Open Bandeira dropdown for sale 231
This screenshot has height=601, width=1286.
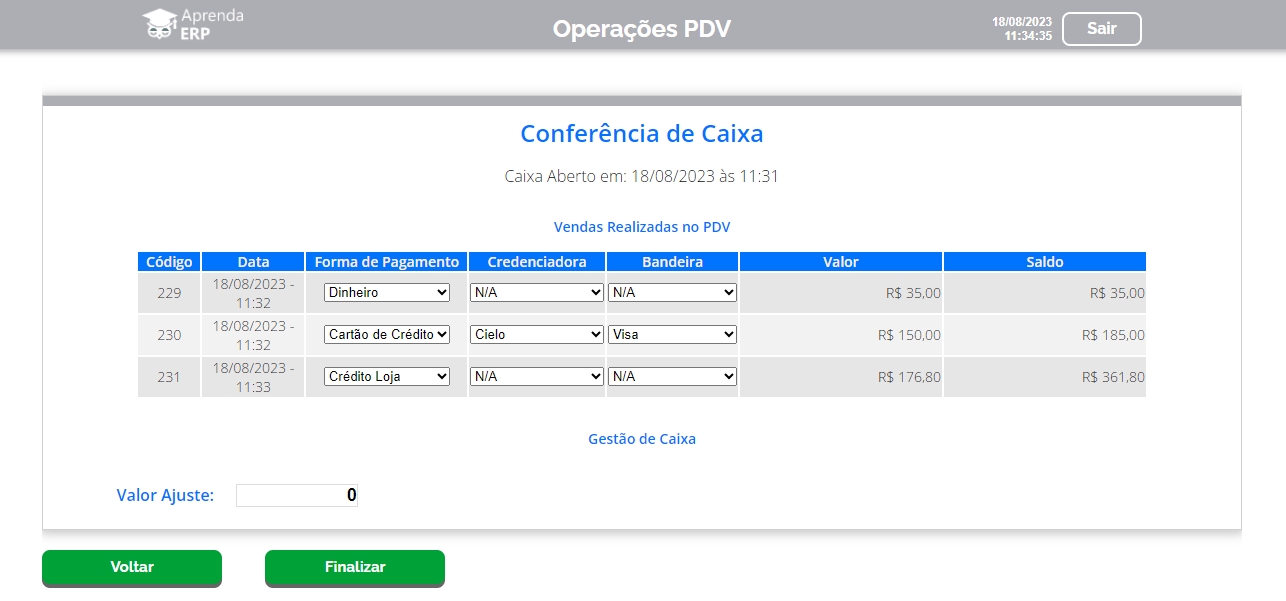click(x=672, y=377)
